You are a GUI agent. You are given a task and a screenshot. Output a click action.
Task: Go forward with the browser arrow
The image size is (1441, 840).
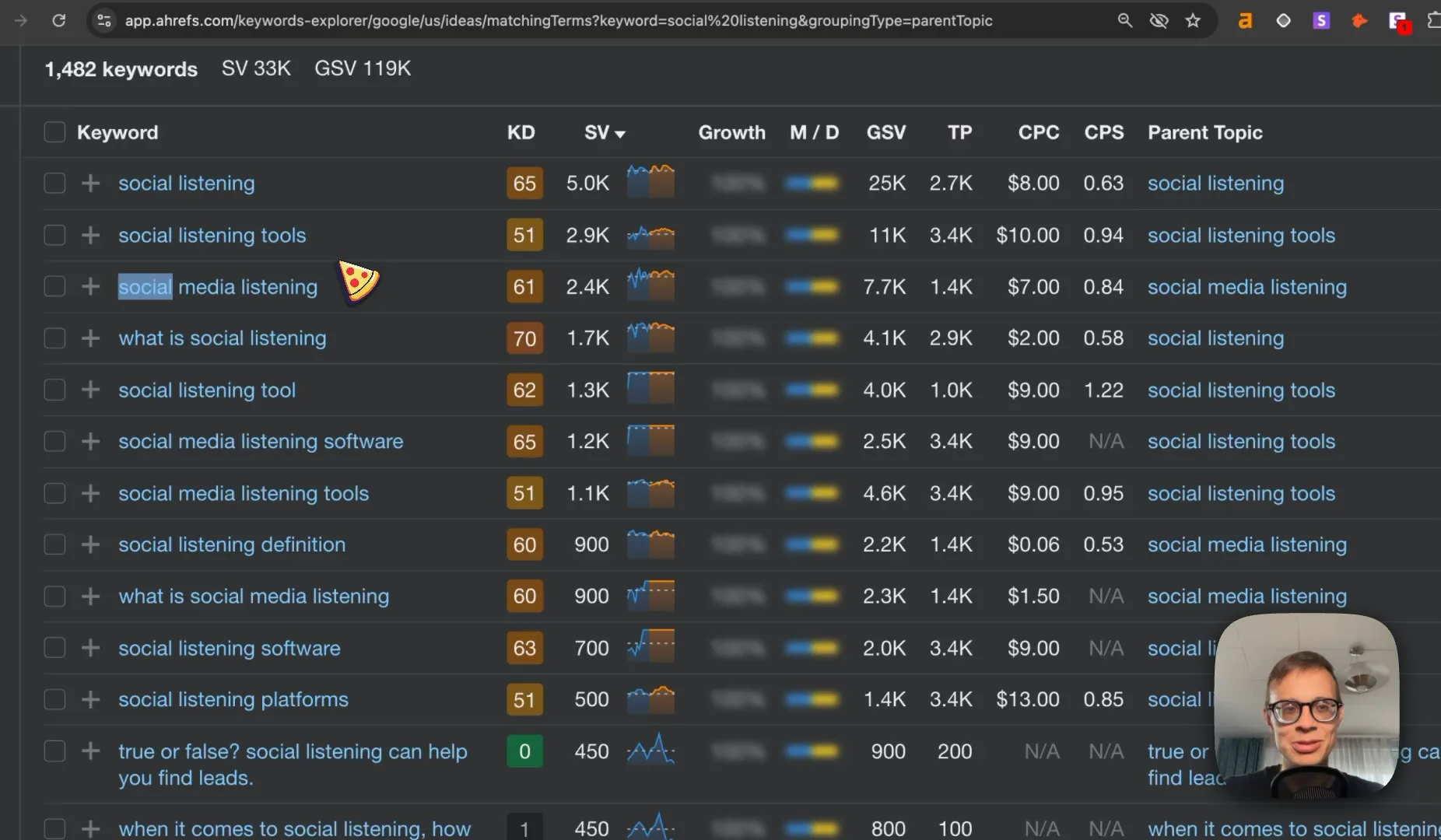(21, 21)
